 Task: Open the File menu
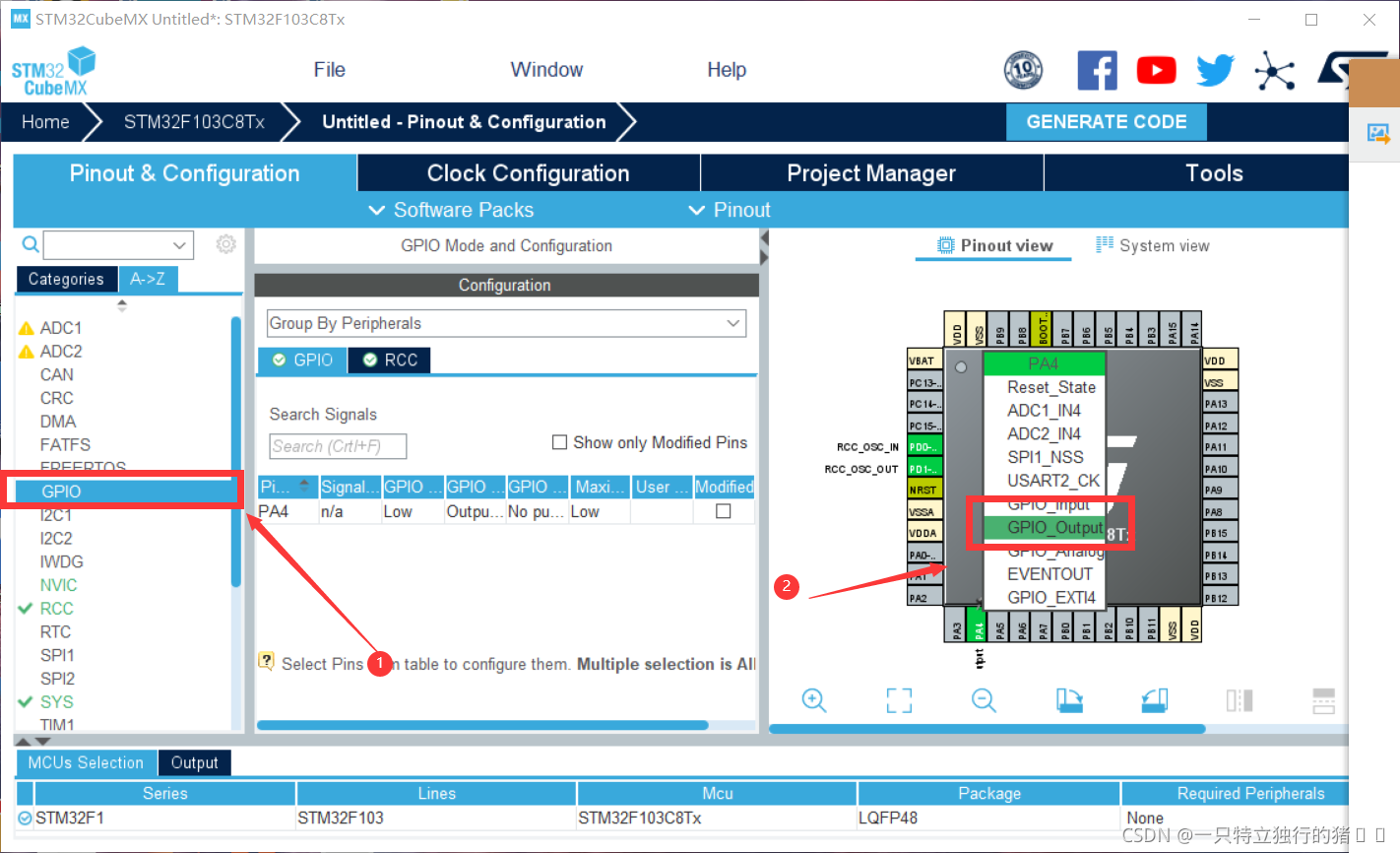[x=329, y=70]
